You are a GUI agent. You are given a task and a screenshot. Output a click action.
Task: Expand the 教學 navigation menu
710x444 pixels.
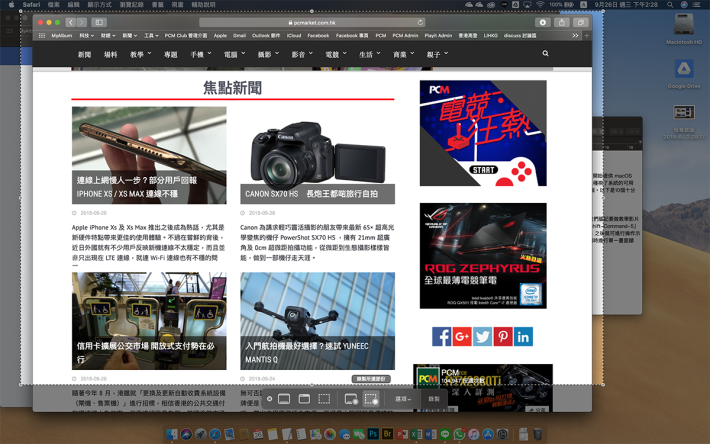pyautogui.click(x=140, y=54)
